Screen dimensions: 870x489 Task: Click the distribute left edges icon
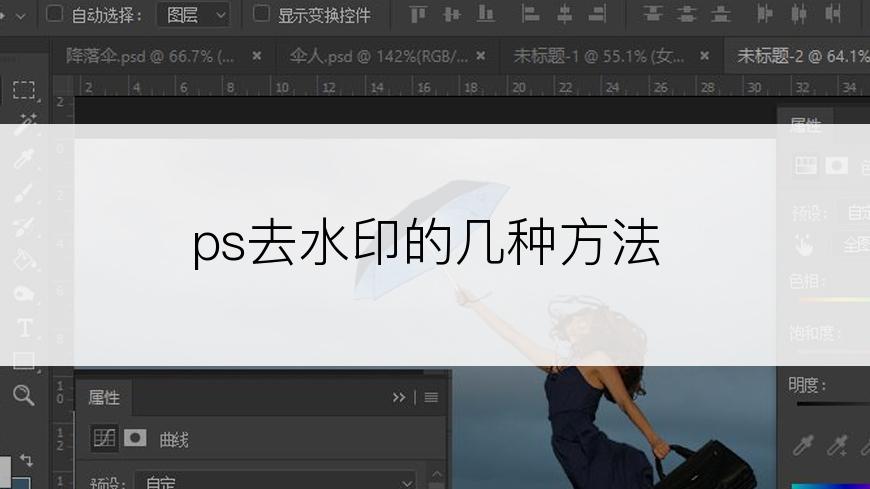pyautogui.click(x=765, y=14)
